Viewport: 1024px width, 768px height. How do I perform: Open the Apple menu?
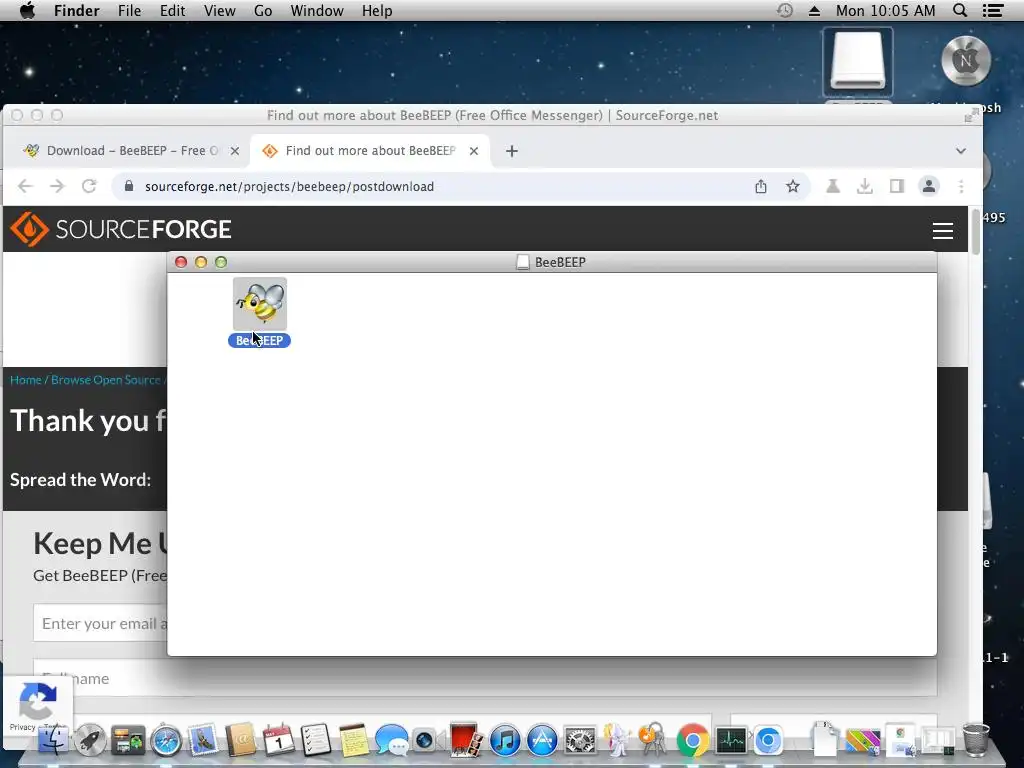[x=27, y=10]
